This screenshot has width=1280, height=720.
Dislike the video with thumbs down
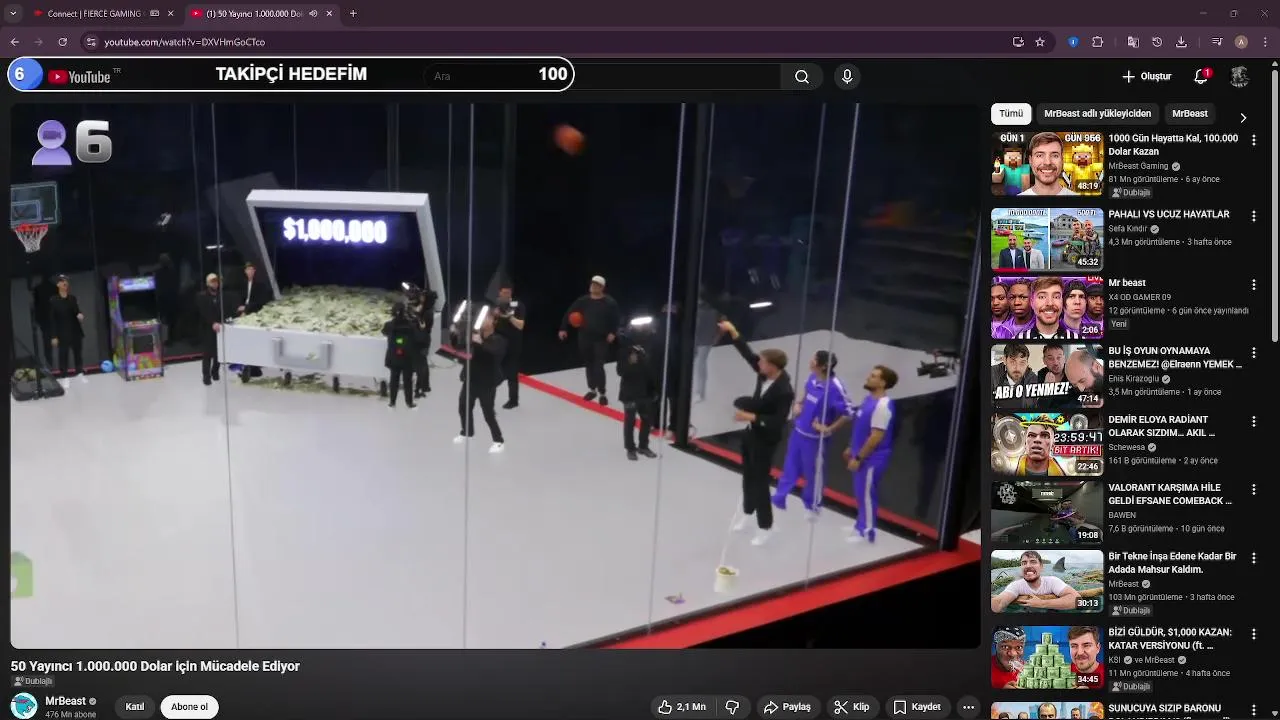732,707
